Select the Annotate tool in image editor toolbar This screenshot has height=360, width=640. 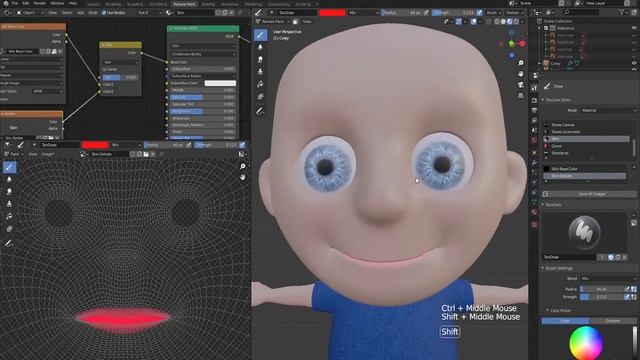click(9, 243)
